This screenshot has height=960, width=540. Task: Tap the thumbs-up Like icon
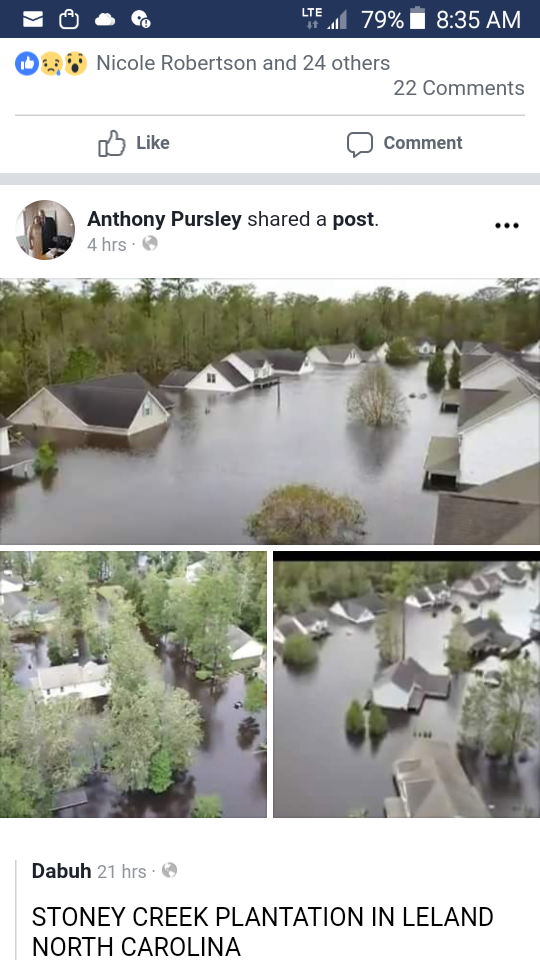(111, 143)
